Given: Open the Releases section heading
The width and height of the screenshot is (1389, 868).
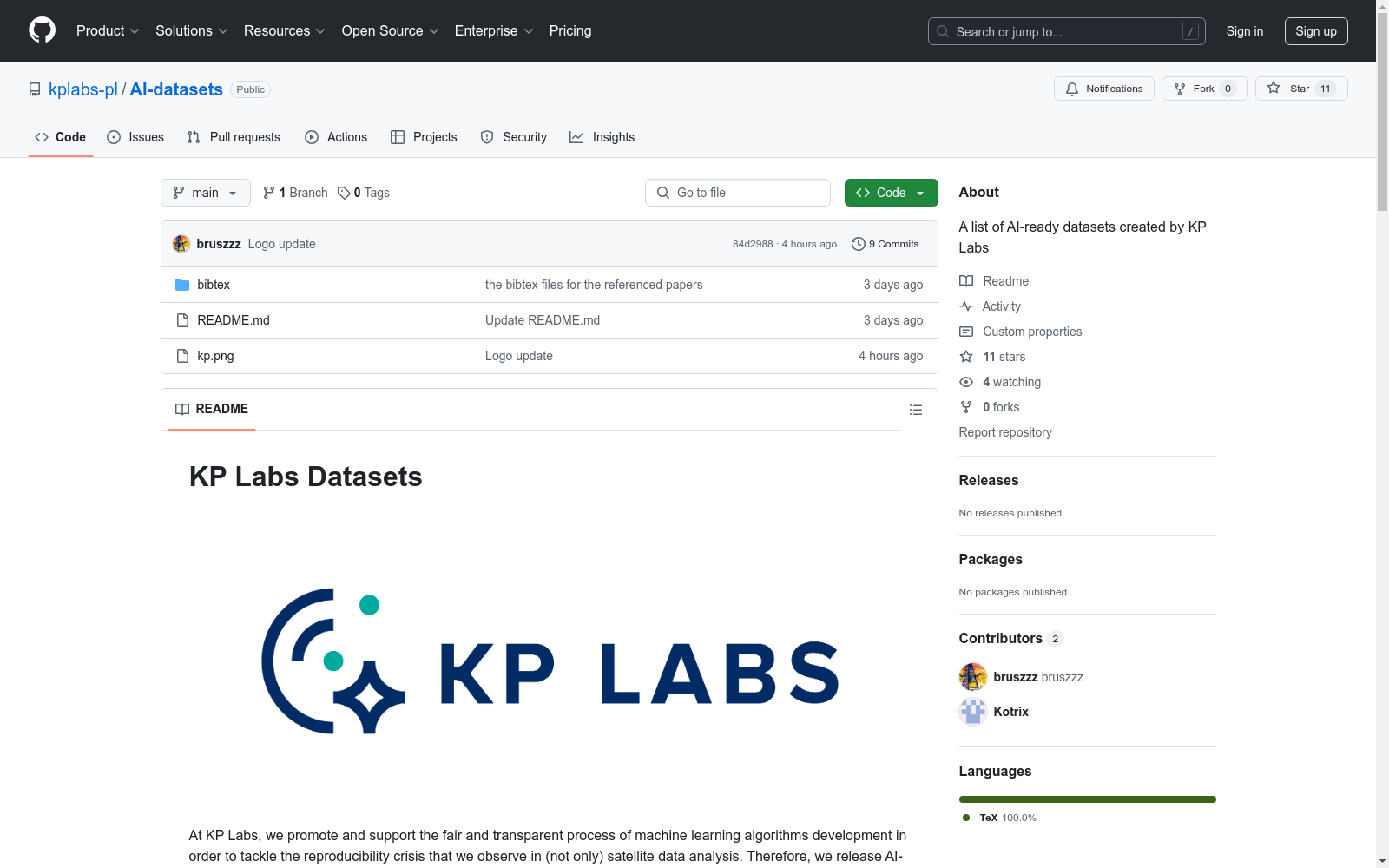Looking at the screenshot, I should 989,480.
